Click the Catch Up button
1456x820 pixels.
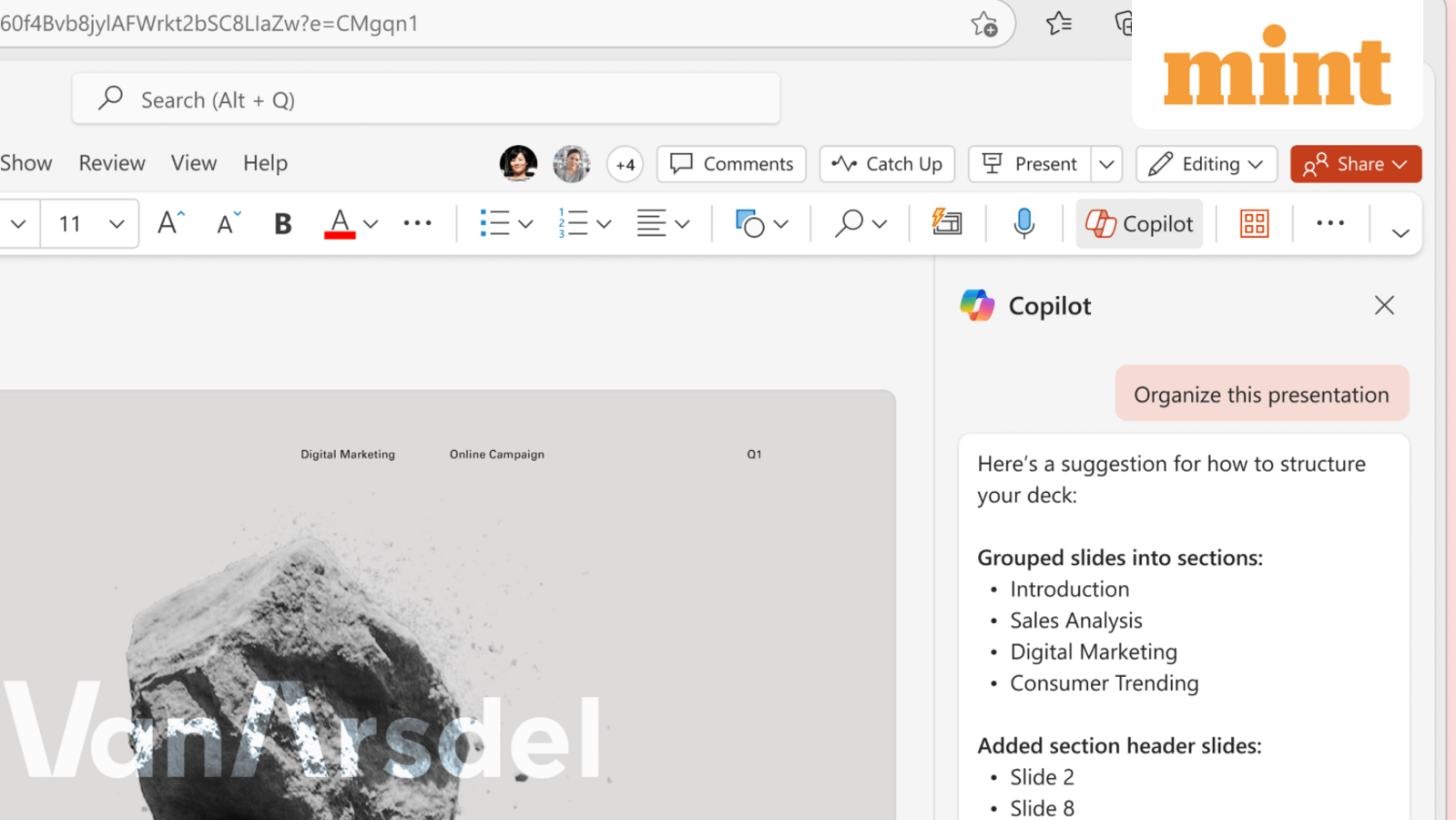pyautogui.click(x=887, y=165)
